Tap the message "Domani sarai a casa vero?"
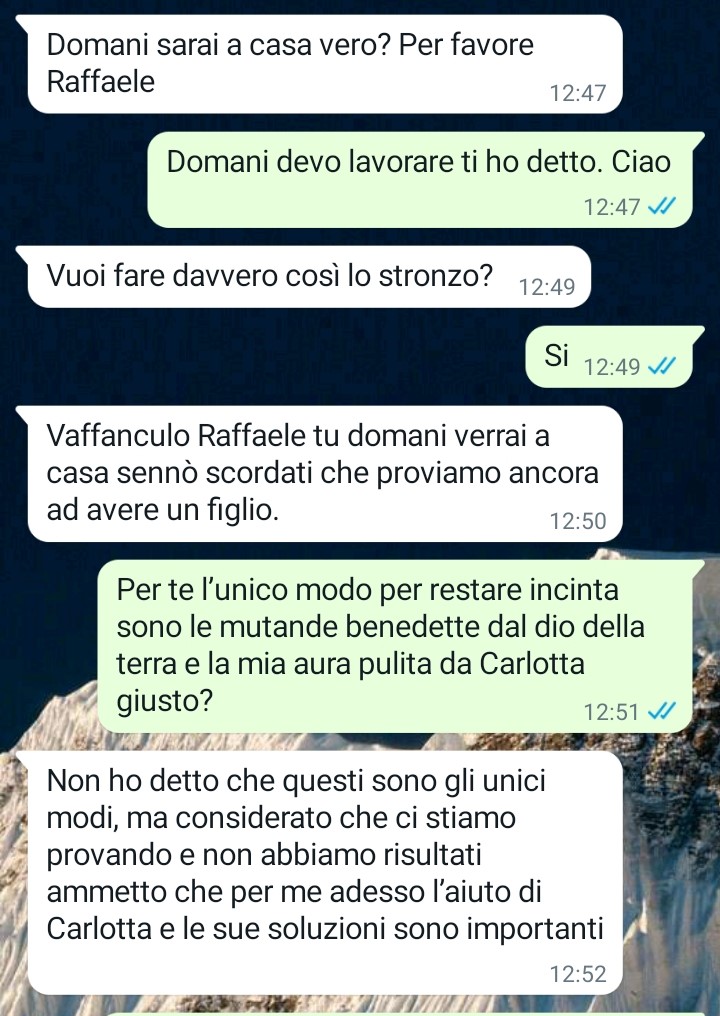Viewport: 720px width, 1016px height. 325,64
